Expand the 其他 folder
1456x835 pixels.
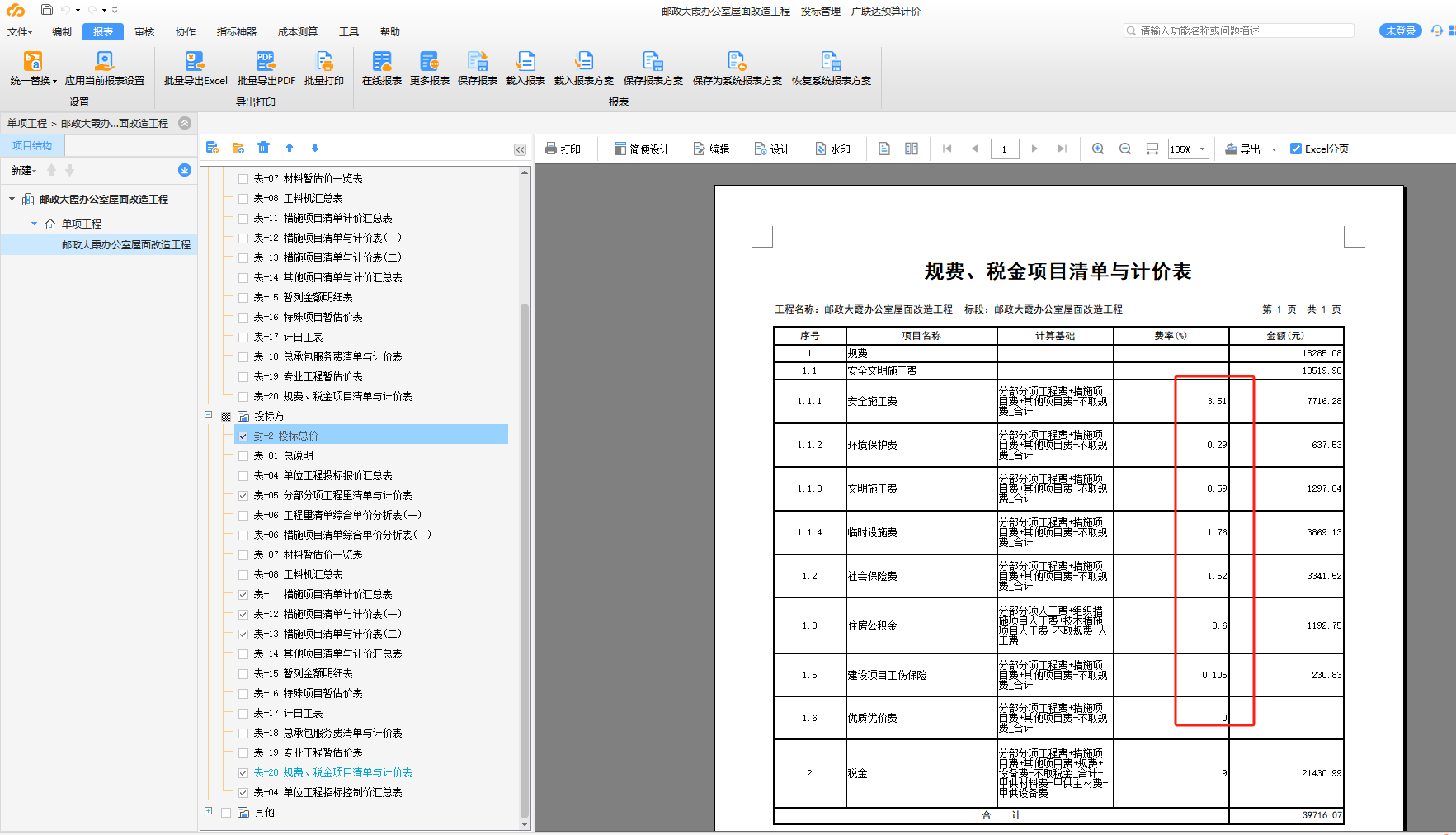pyautogui.click(x=209, y=811)
